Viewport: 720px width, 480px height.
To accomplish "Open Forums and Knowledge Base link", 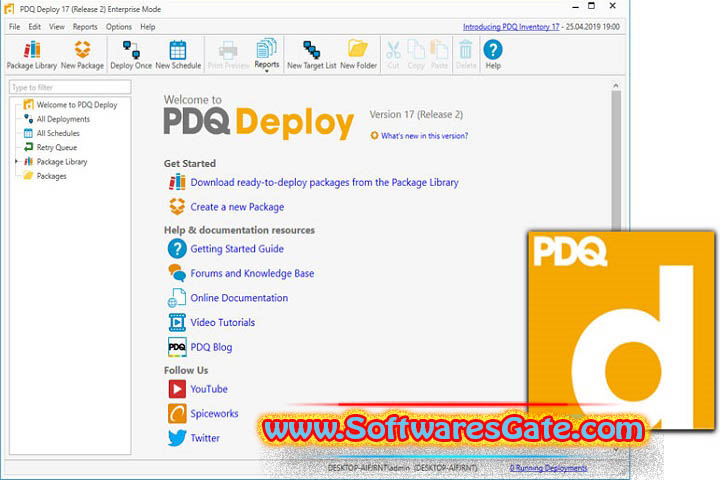I will click(252, 273).
